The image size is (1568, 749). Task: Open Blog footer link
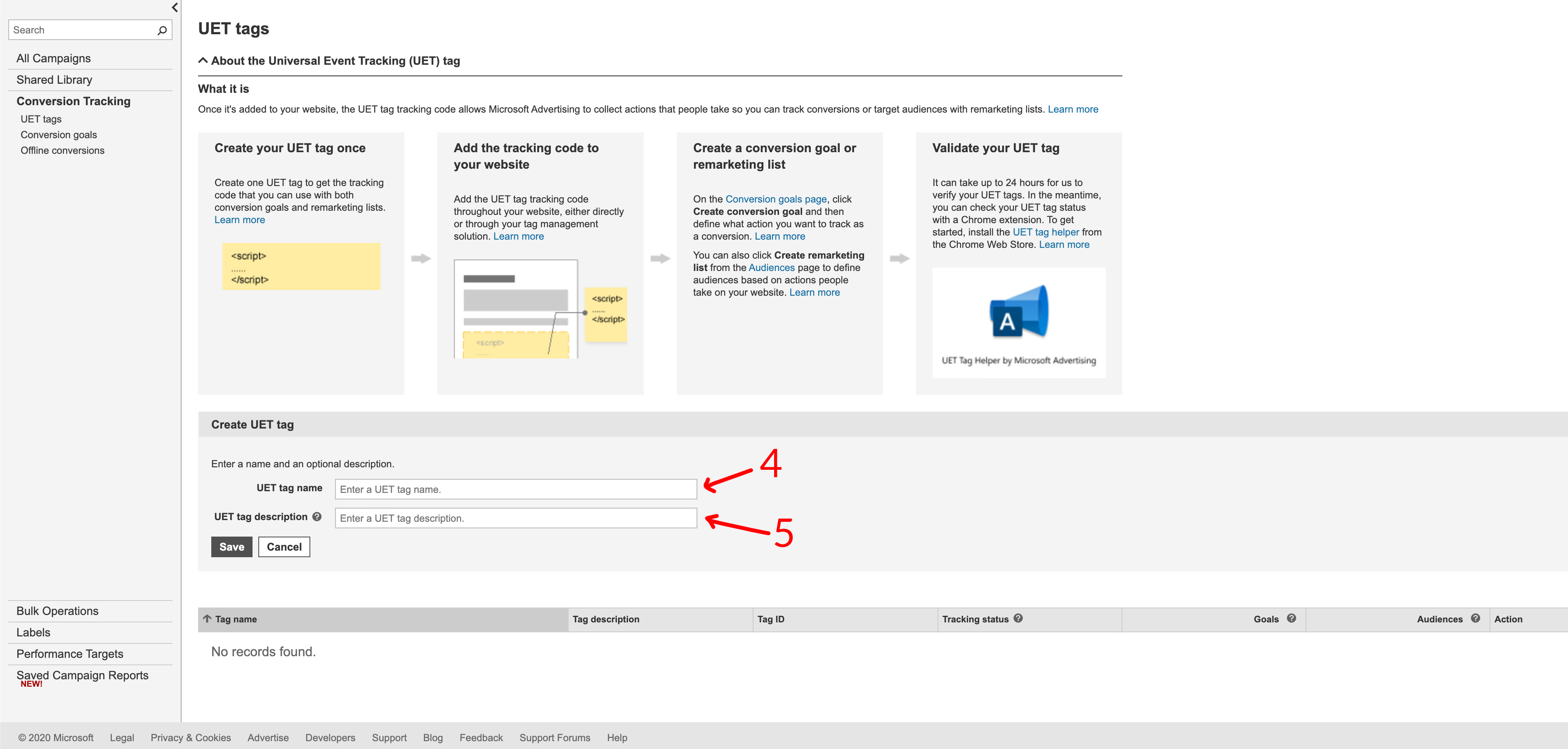[433, 738]
